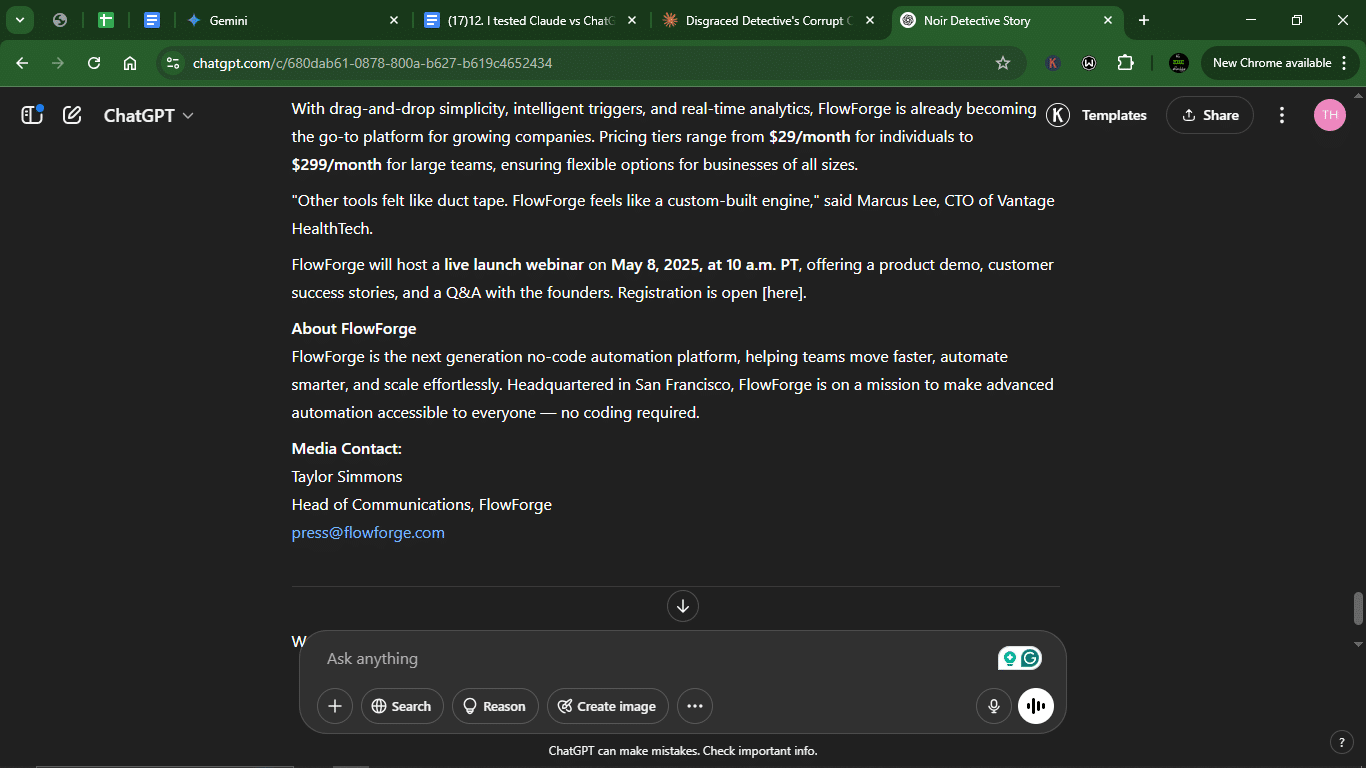Open the conversation options three-dot menu
Viewport: 1366px width, 768px height.
coord(1282,115)
